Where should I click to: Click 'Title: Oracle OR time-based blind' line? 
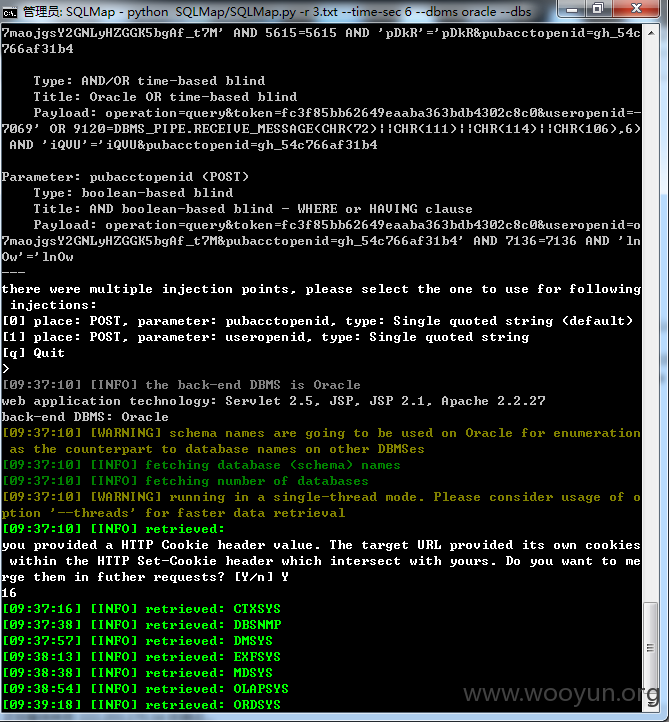(165, 97)
